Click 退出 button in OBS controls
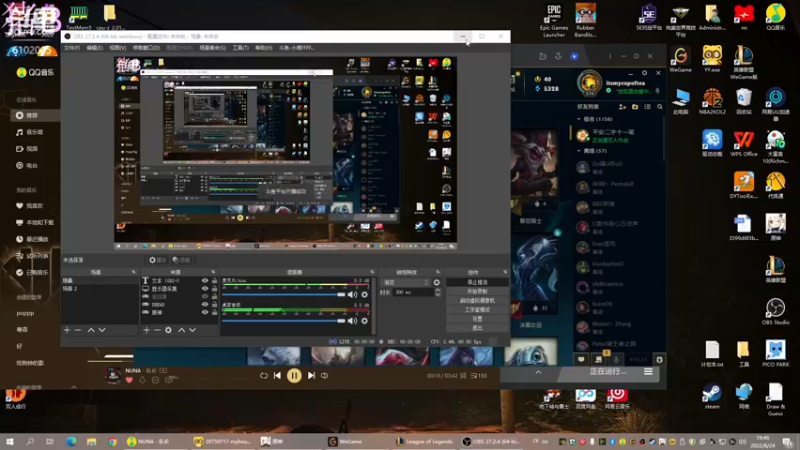The height and width of the screenshot is (450, 800). 478,328
